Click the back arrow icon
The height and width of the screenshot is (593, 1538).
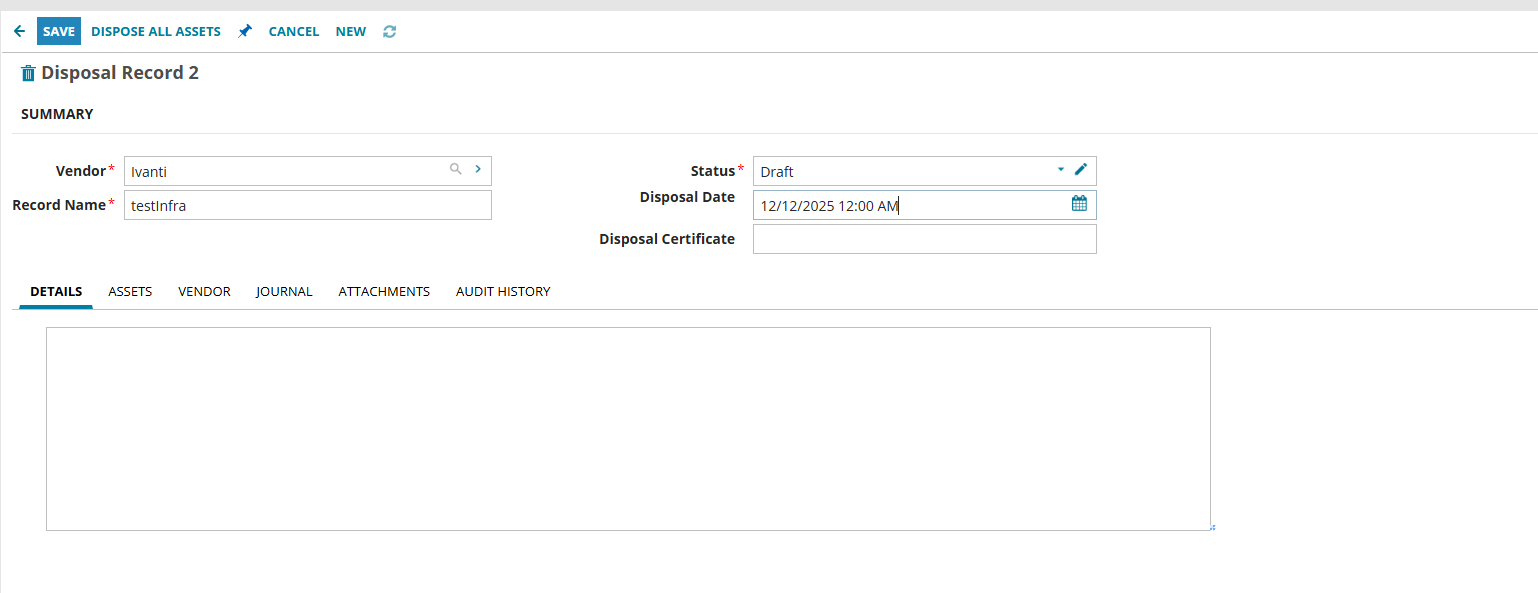[x=19, y=31]
